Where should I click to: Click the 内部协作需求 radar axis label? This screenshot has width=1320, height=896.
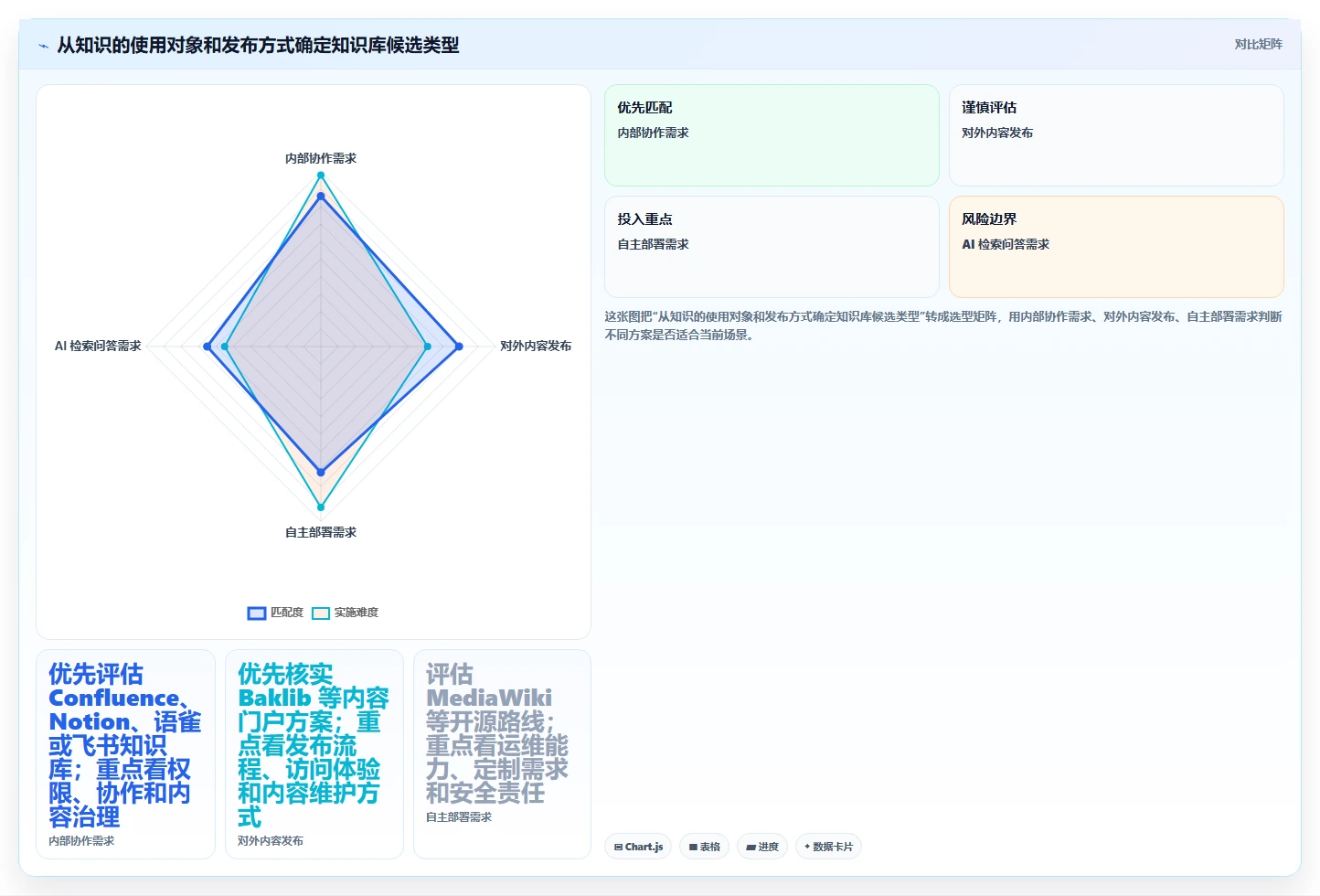[x=321, y=158]
